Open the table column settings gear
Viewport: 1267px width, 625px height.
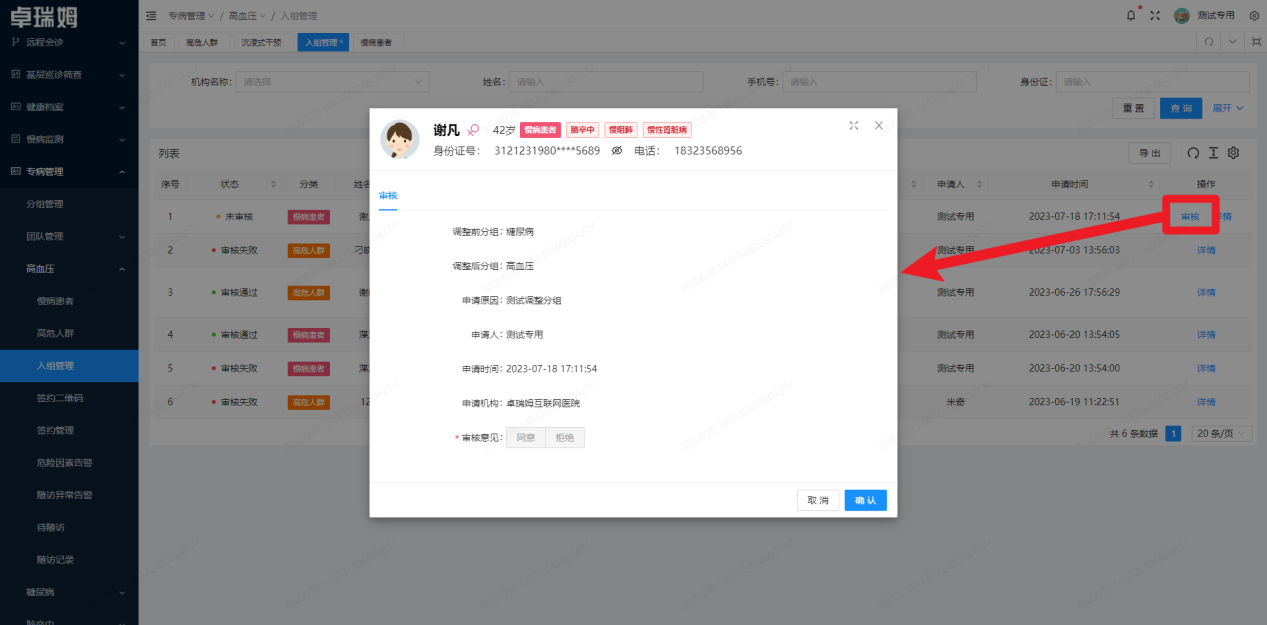point(1233,153)
